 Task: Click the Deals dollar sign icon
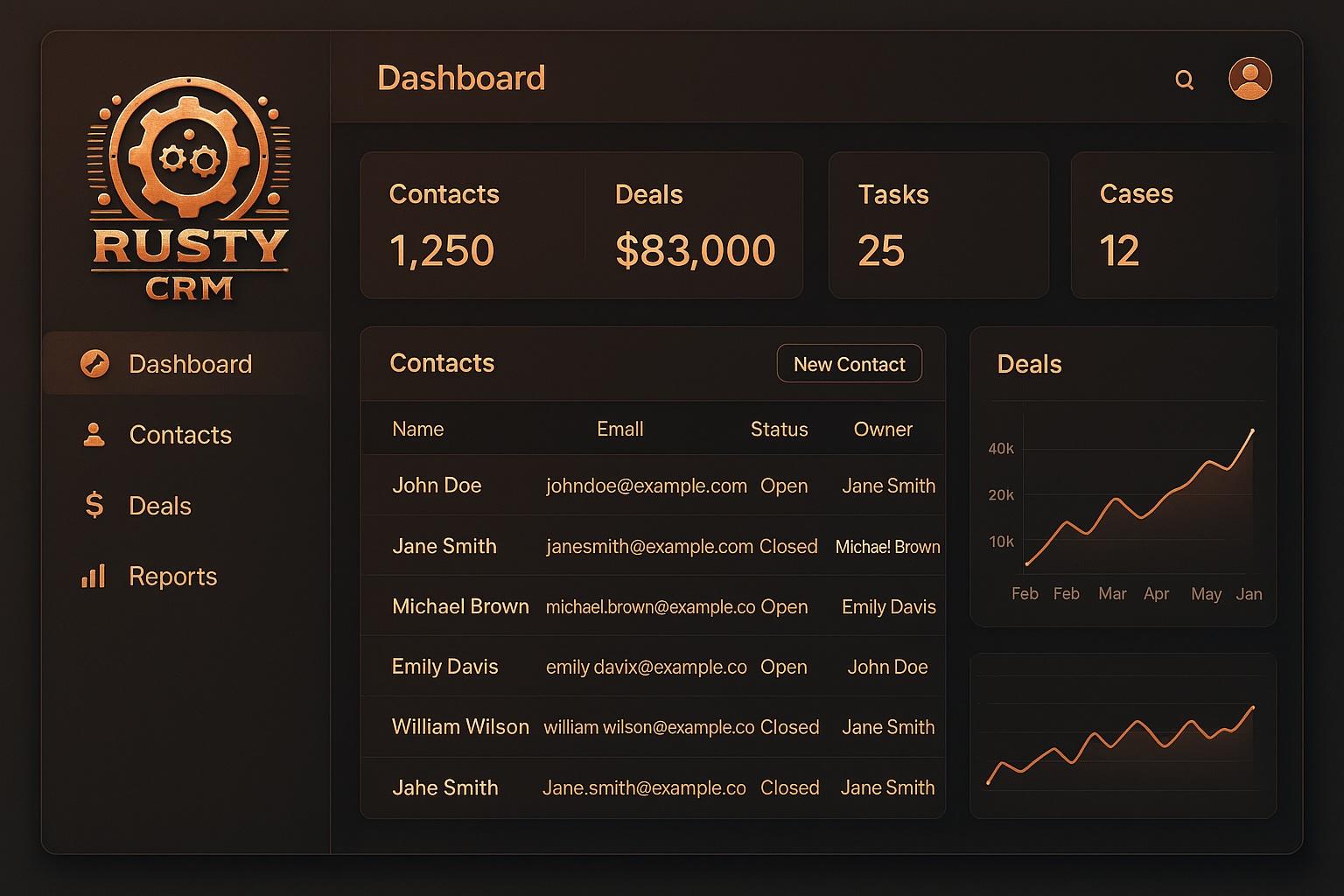point(94,506)
